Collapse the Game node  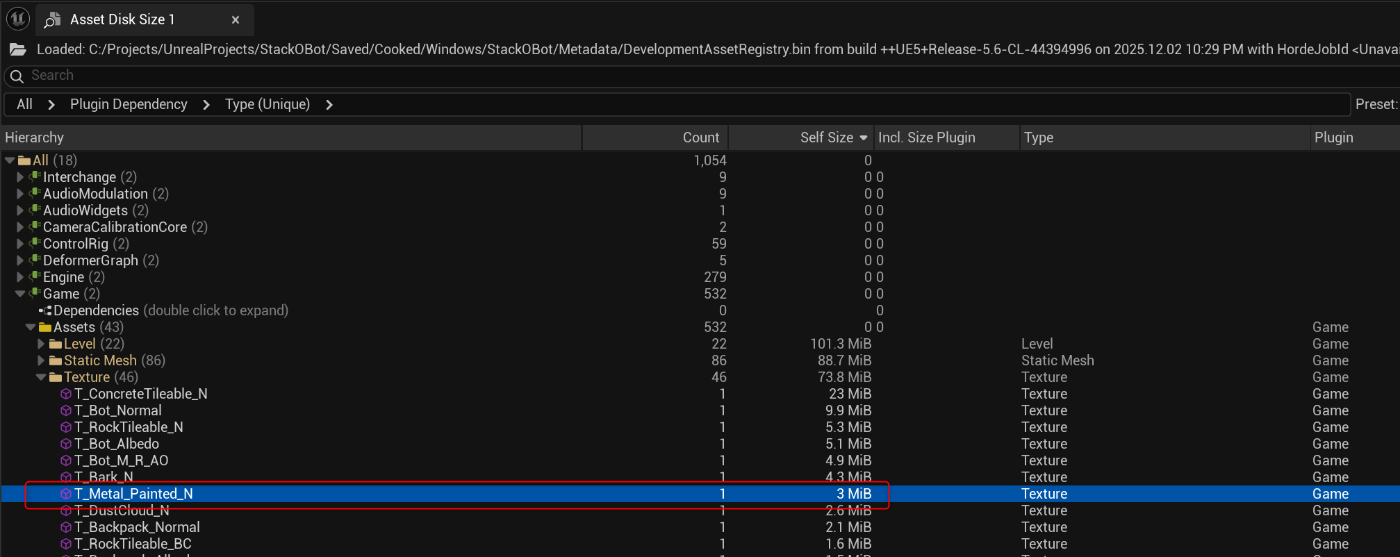tap(20, 294)
